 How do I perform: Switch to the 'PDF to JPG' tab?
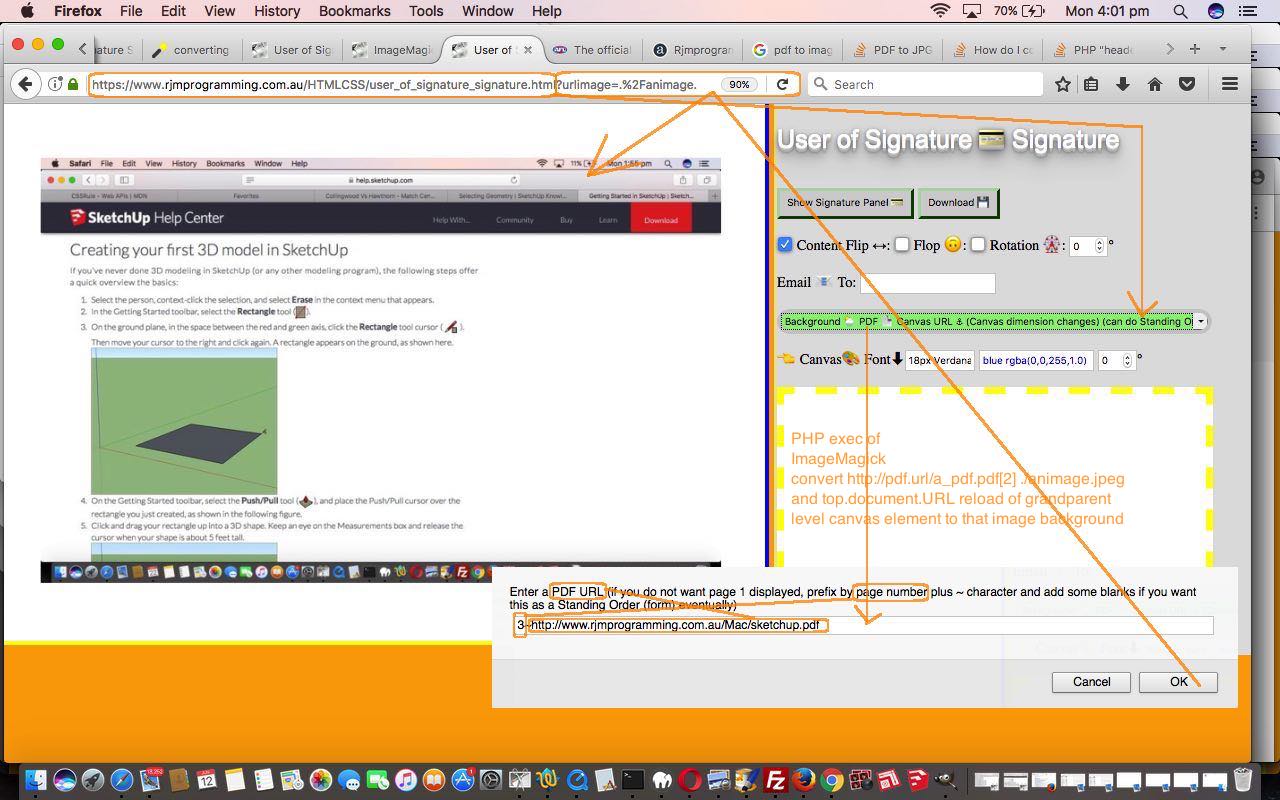click(x=892, y=49)
